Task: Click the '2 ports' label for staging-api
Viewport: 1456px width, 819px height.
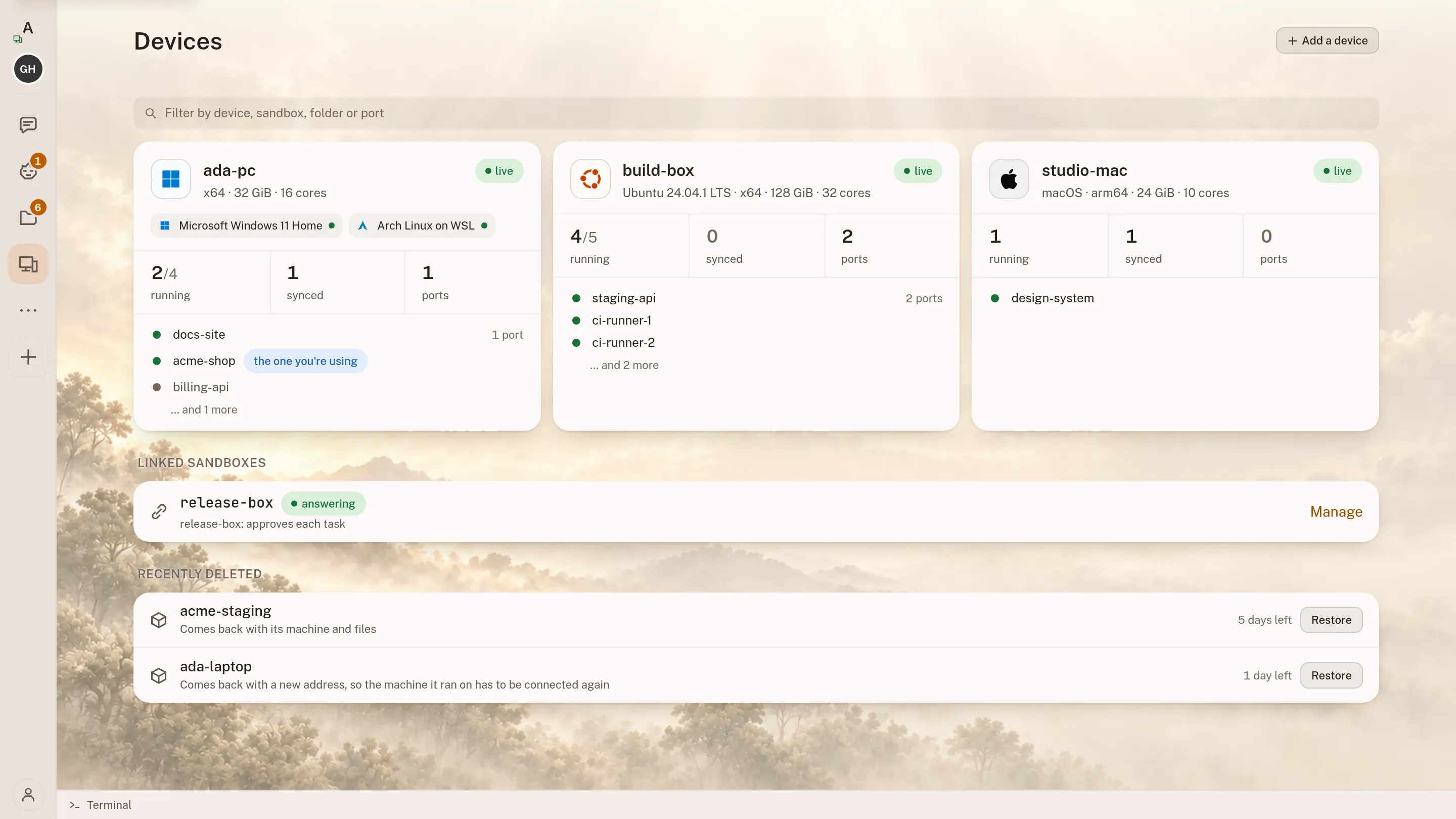Action: tap(924, 298)
